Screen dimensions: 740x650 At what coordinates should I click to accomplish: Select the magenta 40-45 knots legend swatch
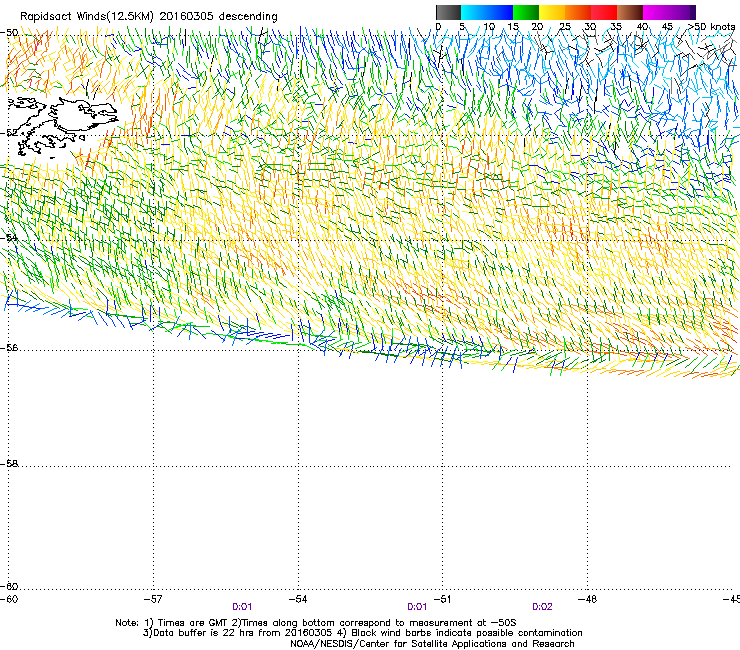(656, 12)
